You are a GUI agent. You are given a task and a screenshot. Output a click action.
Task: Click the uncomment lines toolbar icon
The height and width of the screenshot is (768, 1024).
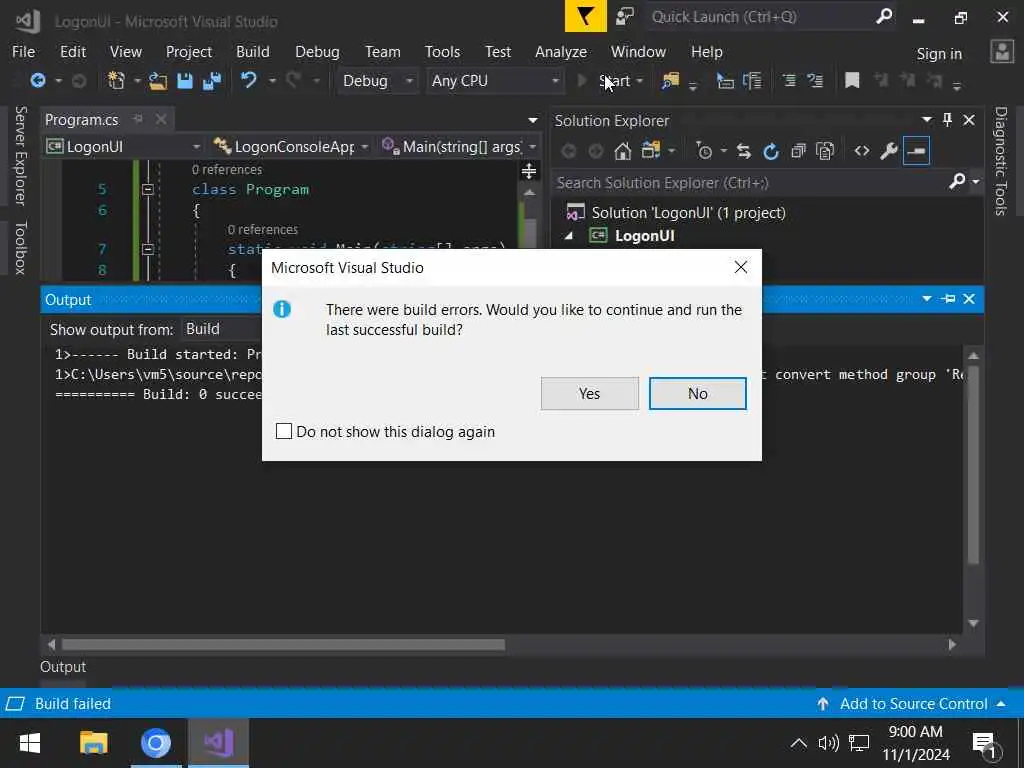coord(815,80)
